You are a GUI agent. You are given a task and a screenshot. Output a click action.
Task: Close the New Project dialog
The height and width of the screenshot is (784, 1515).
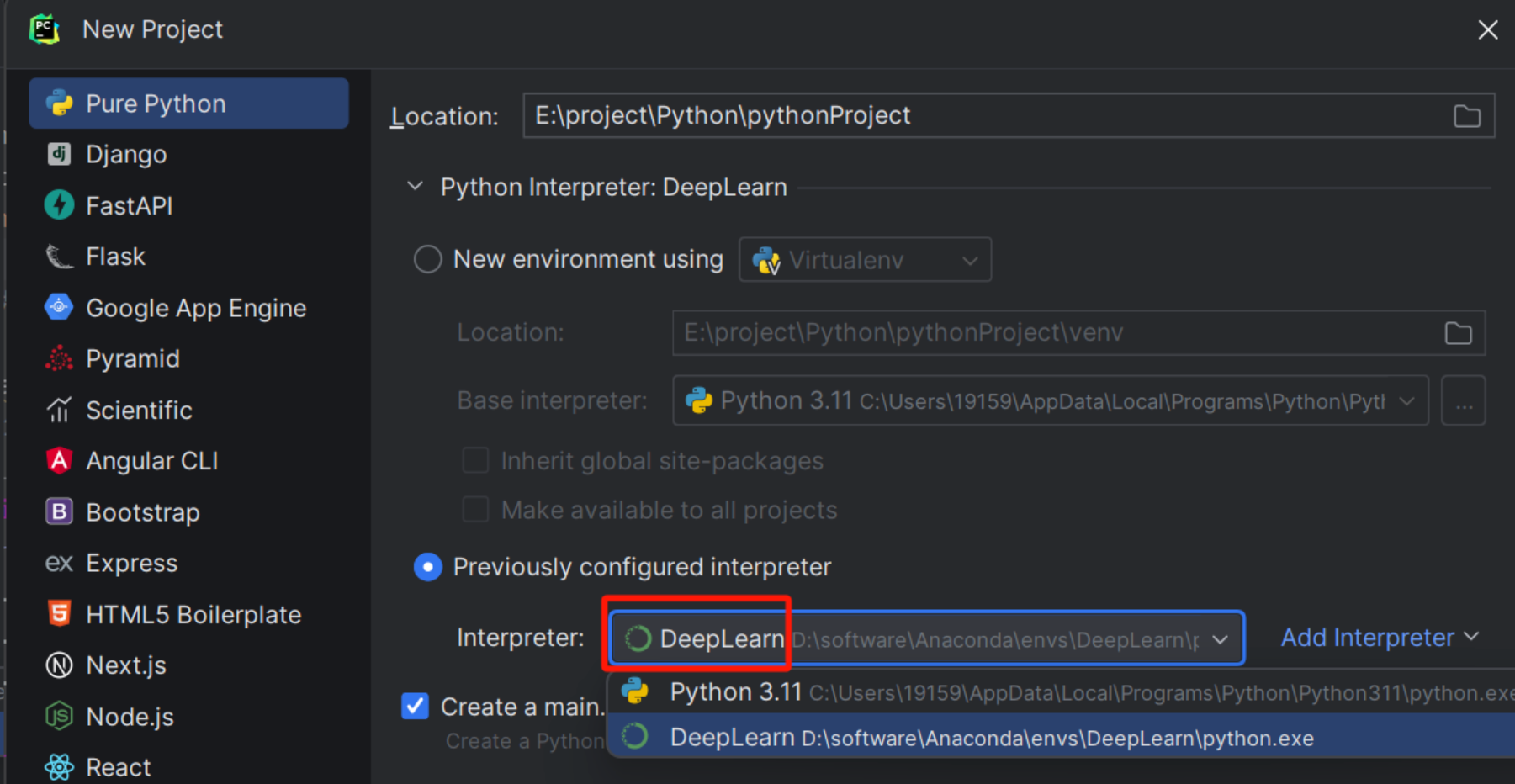1487,30
